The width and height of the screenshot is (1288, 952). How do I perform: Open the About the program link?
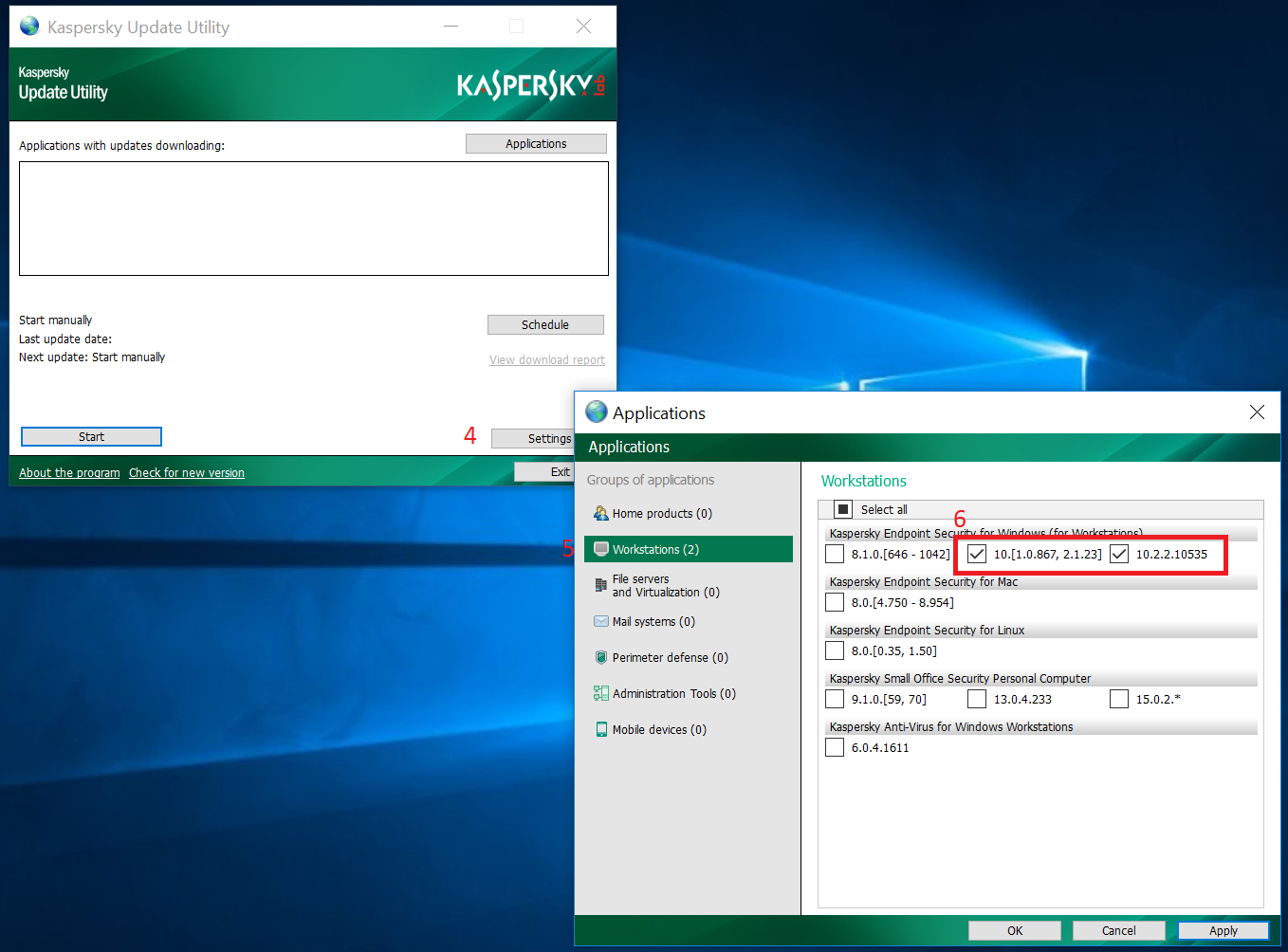69,472
